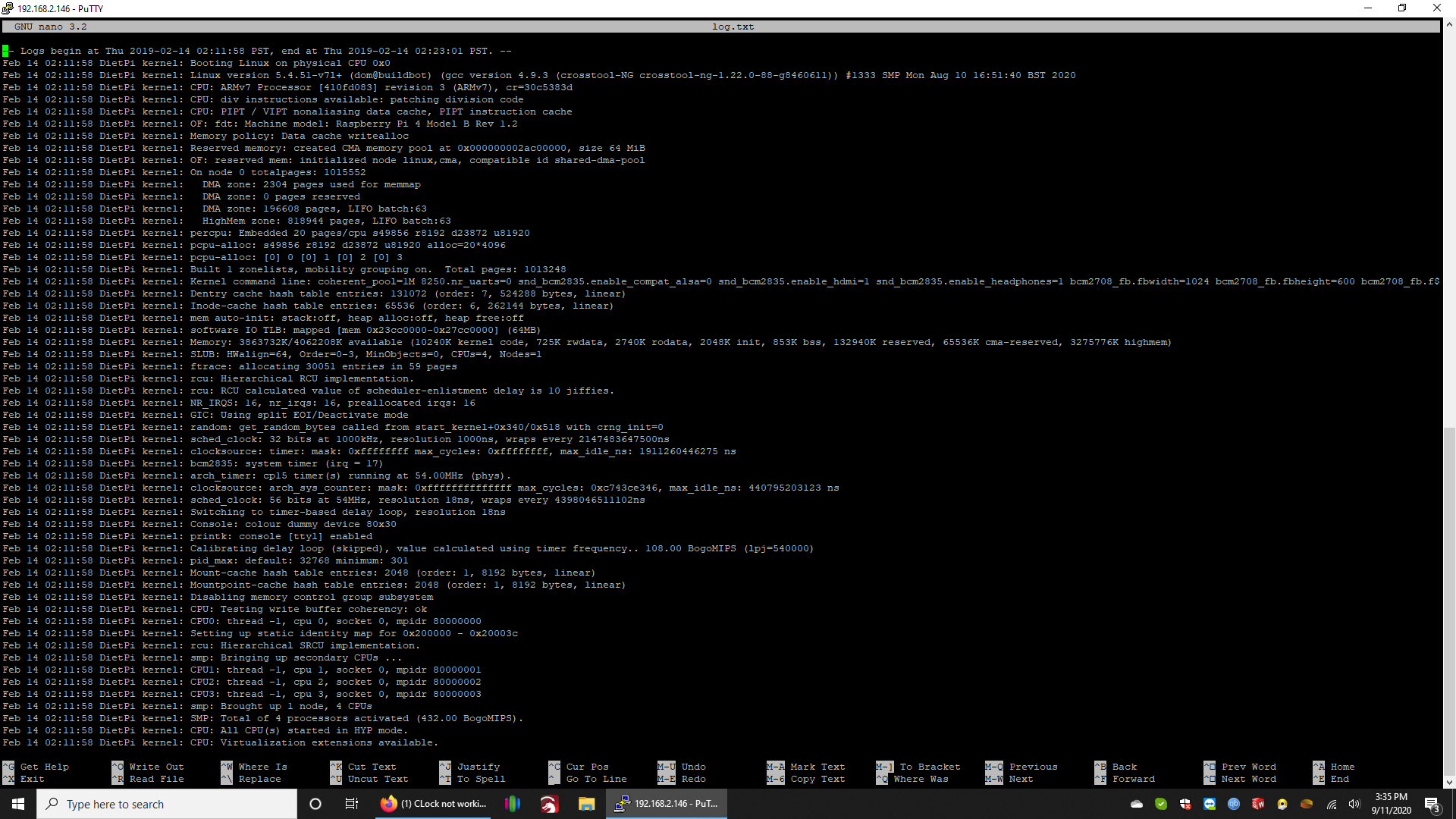This screenshot has height=819, width=1456.
Task: Click the '^E End' shortcut text
Action: point(1331,779)
